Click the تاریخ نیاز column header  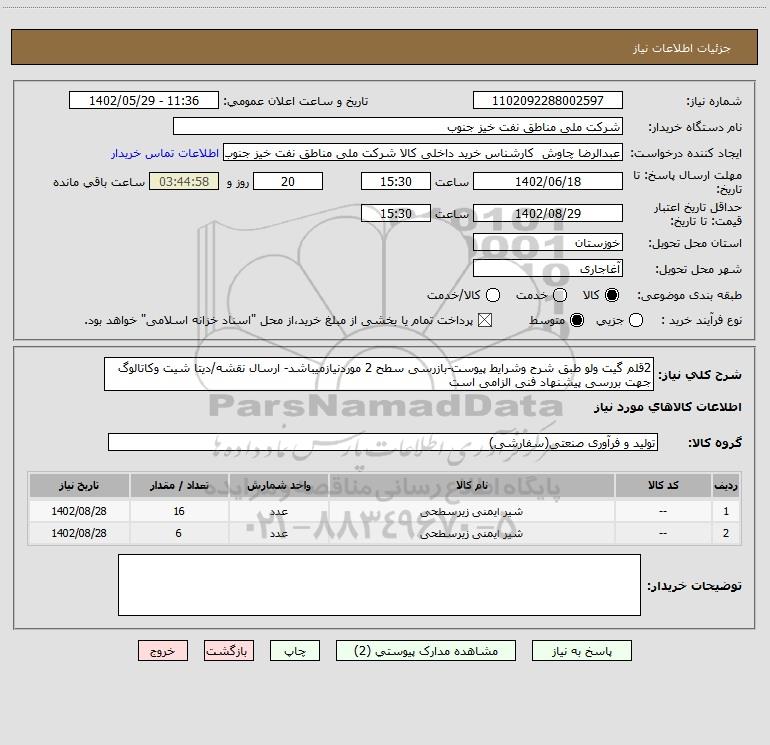pyautogui.click(x=79, y=485)
